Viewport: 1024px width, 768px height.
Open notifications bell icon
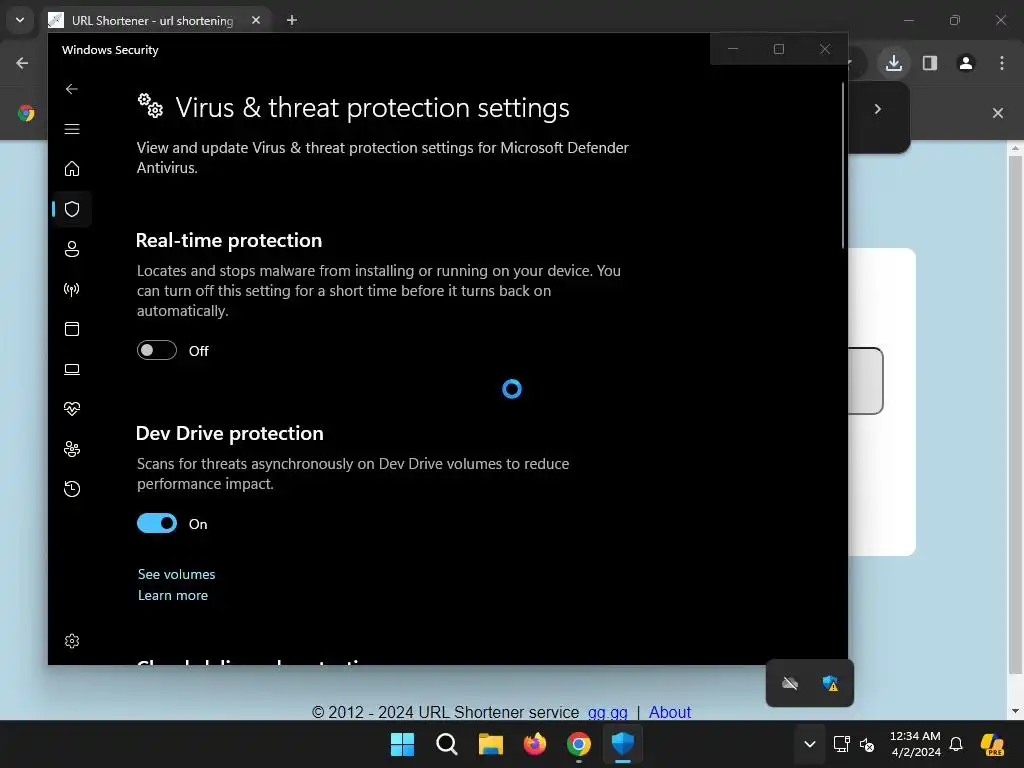pos(956,744)
